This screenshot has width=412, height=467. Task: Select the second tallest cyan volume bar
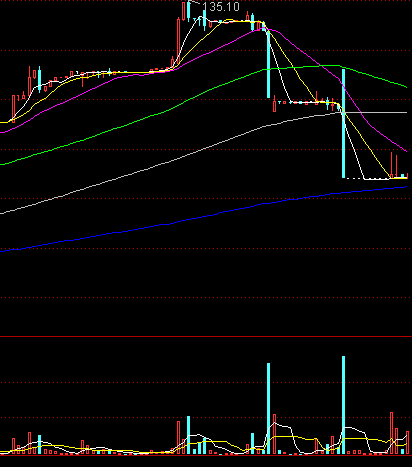pyautogui.click(x=268, y=409)
